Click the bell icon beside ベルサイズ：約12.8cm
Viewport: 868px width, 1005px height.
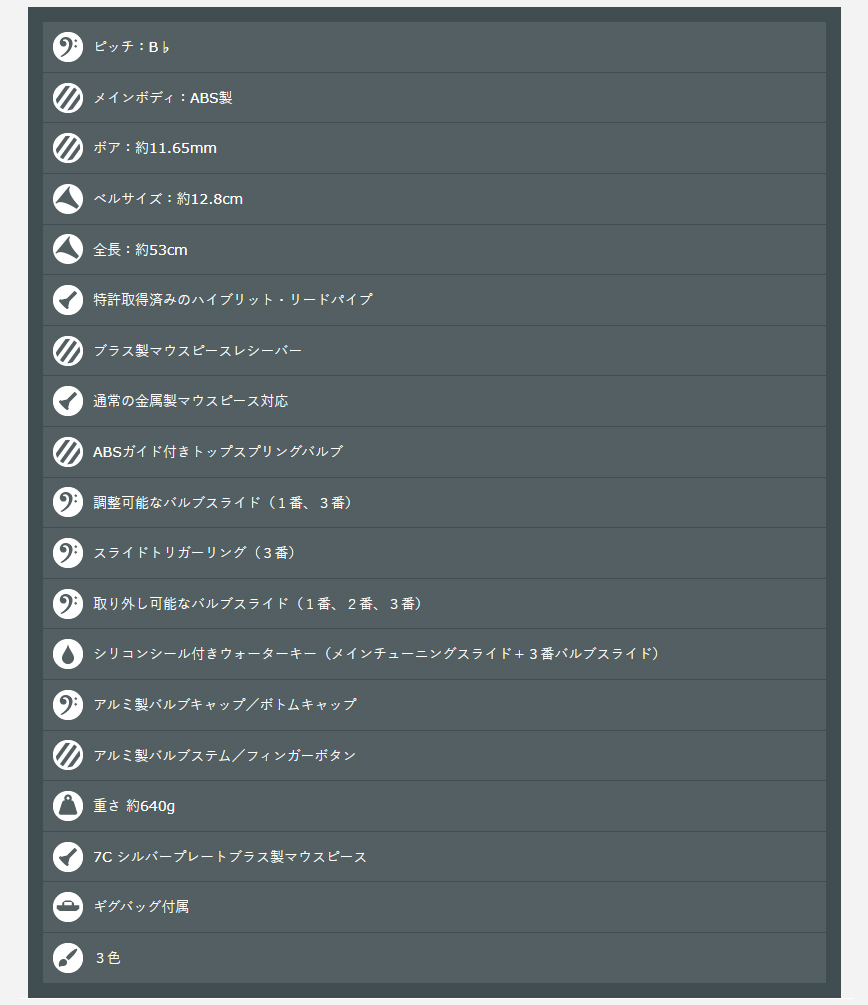click(68, 199)
